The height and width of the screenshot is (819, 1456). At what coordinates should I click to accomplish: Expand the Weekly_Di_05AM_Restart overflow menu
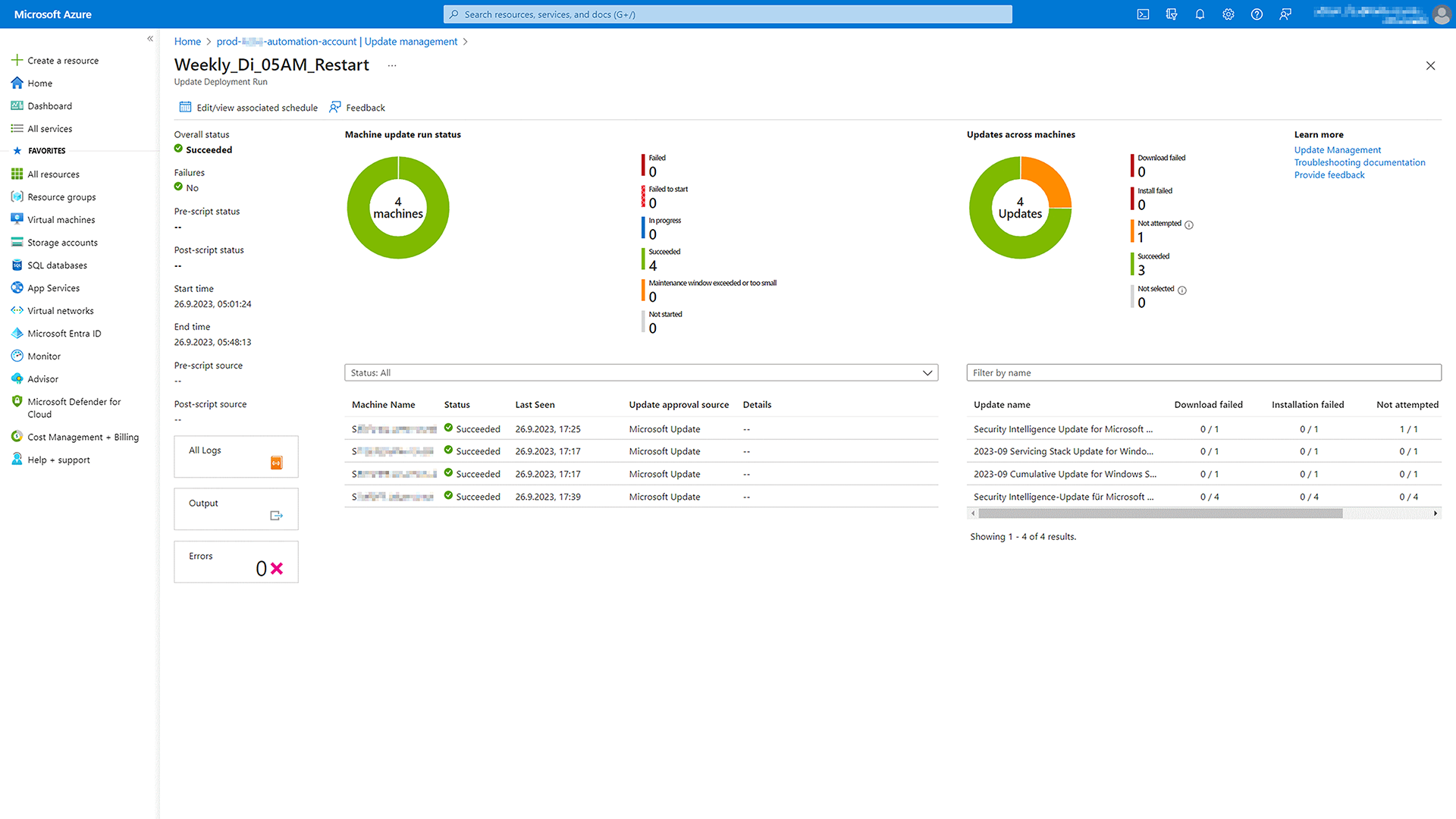(x=391, y=66)
